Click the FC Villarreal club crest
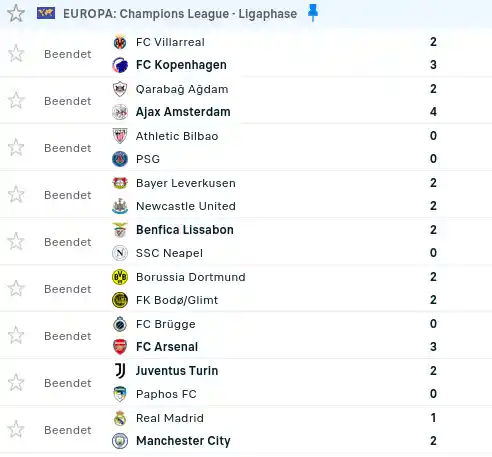 pyautogui.click(x=120, y=42)
